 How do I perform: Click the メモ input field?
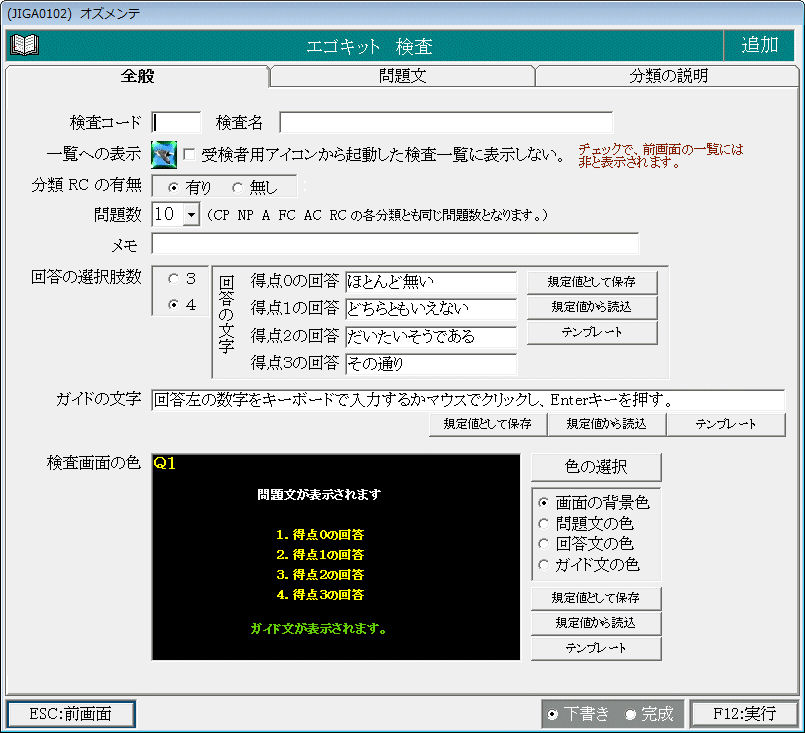click(x=395, y=243)
